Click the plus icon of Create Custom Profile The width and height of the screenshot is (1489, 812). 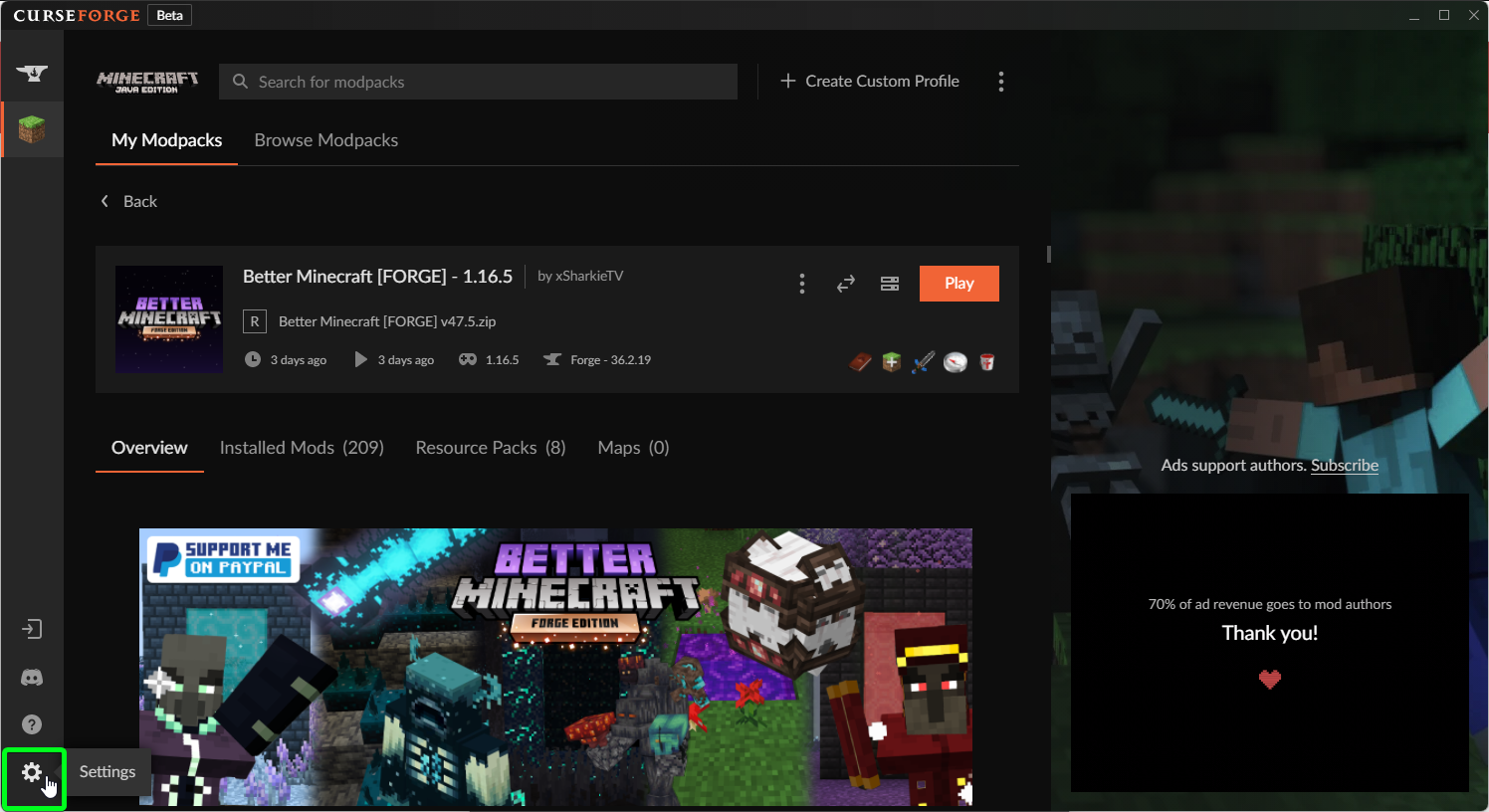(788, 81)
